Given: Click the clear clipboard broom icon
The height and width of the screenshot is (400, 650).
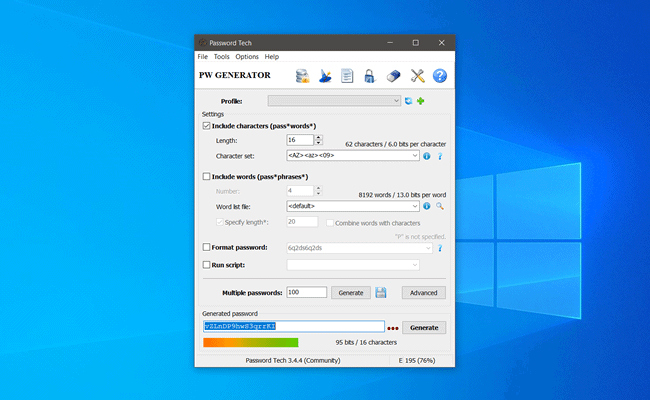Looking at the screenshot, I should tap(325, 76).
